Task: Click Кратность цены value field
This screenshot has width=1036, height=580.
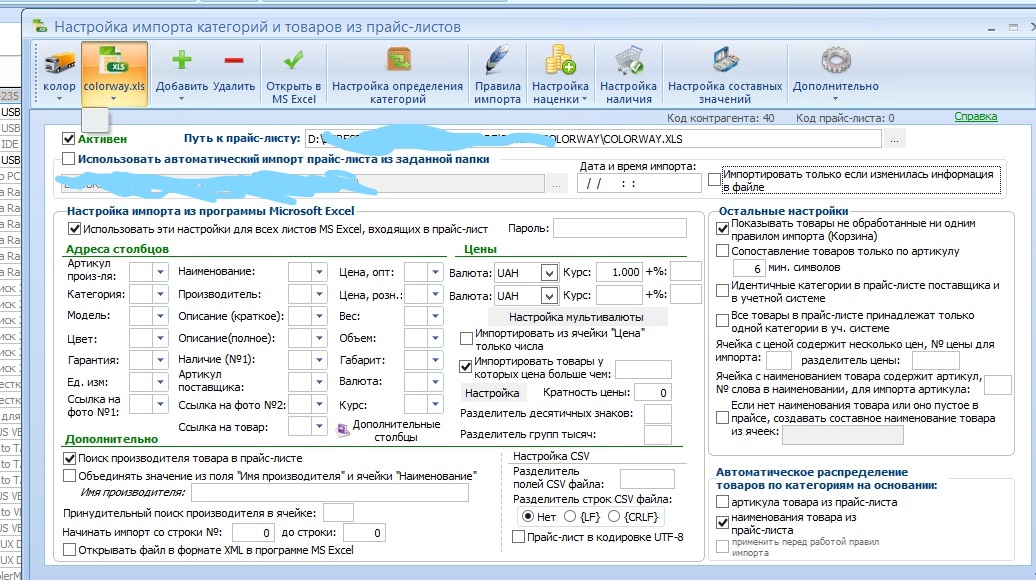Action: point(653,392)
